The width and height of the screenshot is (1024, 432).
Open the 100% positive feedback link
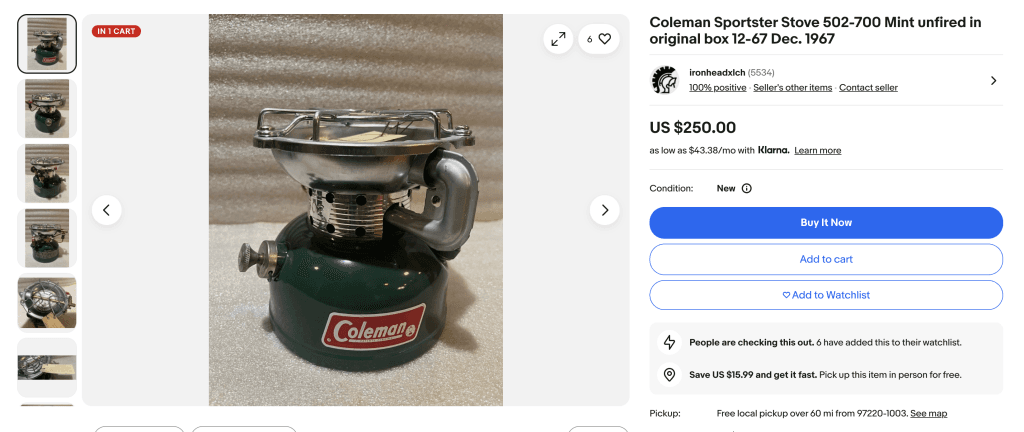pos(717,88)
